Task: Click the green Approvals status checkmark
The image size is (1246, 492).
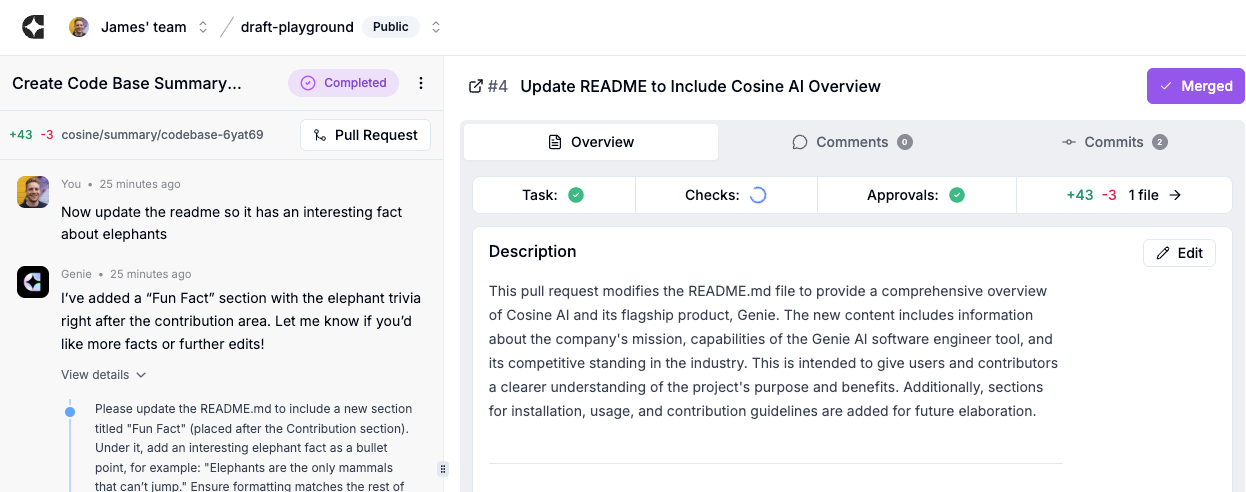Action: (x=957, y=195)
